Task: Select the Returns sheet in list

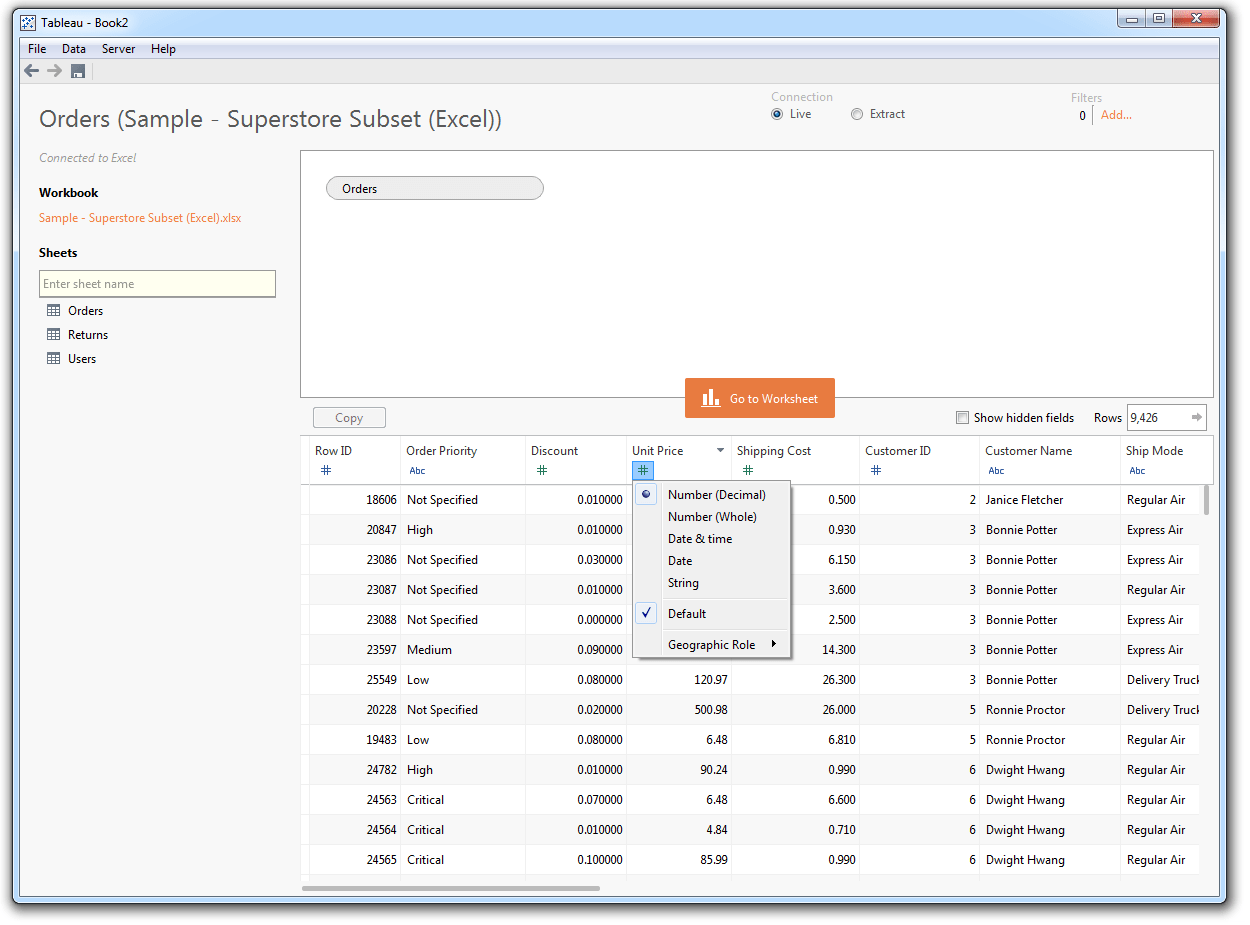Action: point(88,334)
